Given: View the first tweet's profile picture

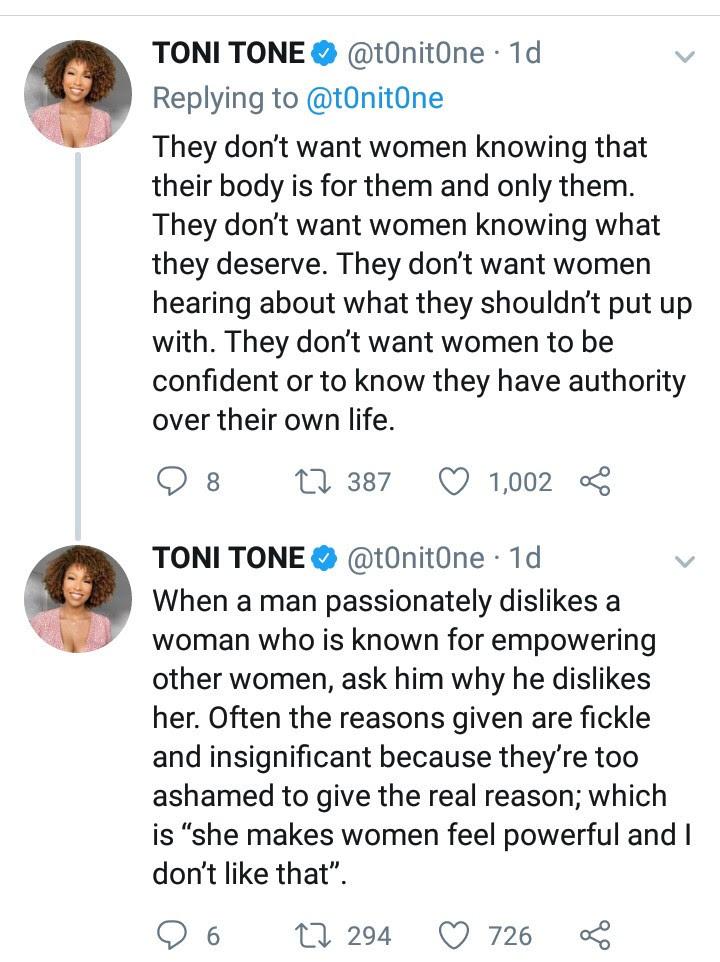Looking at the screenshot, I should (x=77, y=94).
